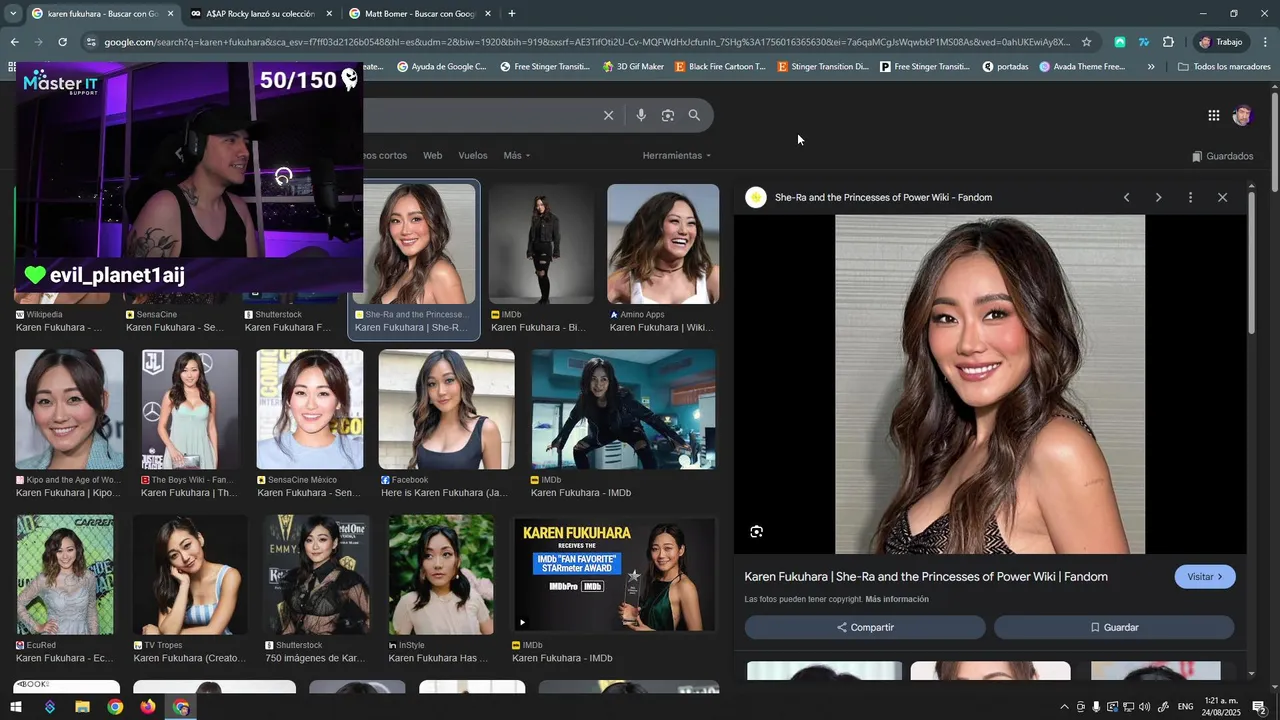Close the Matt Bomer tab
The height and width of the screenshot is (720, 1280).
tap(488, 14)
